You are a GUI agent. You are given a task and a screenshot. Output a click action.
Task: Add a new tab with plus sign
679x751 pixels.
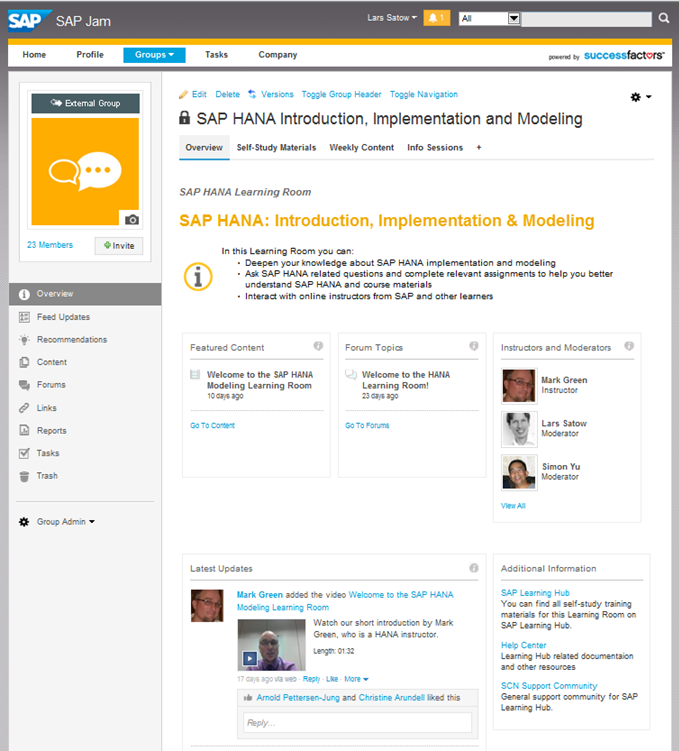coord(479,148)
